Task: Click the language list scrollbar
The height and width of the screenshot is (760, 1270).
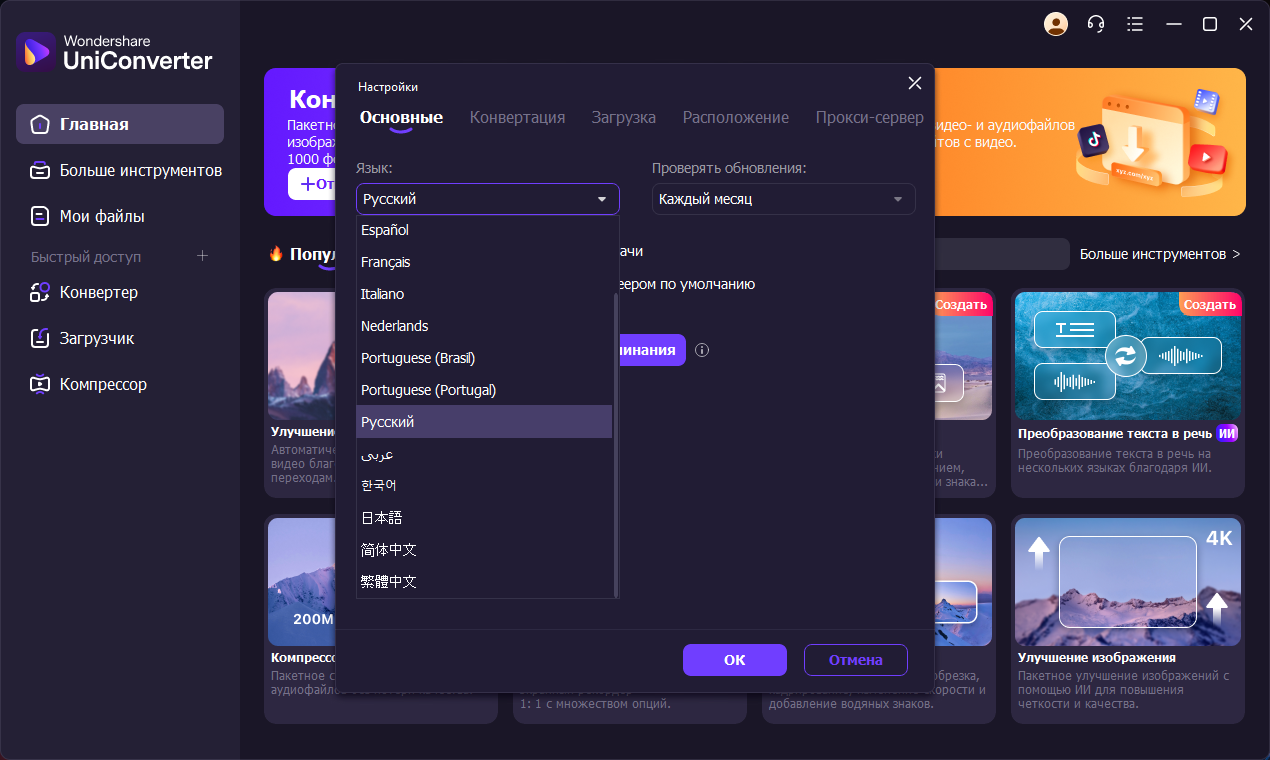Action: (x=615, y=440)
